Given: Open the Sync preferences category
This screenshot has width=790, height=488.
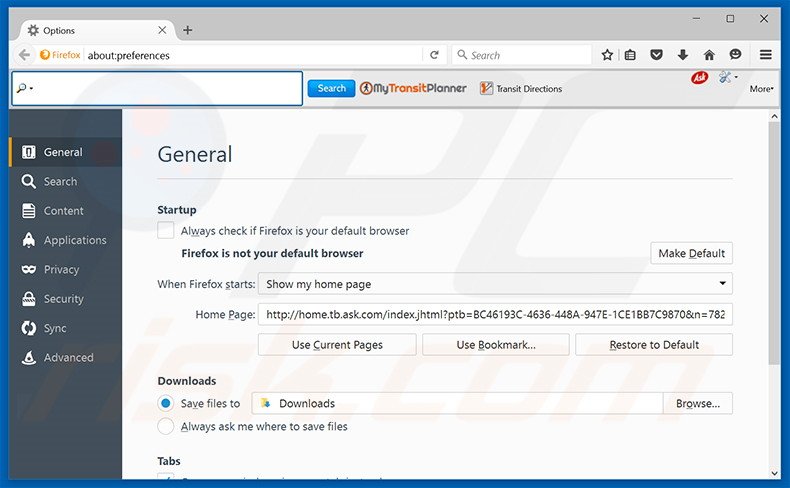Looking at the screenshot, I should click(65, 328).
